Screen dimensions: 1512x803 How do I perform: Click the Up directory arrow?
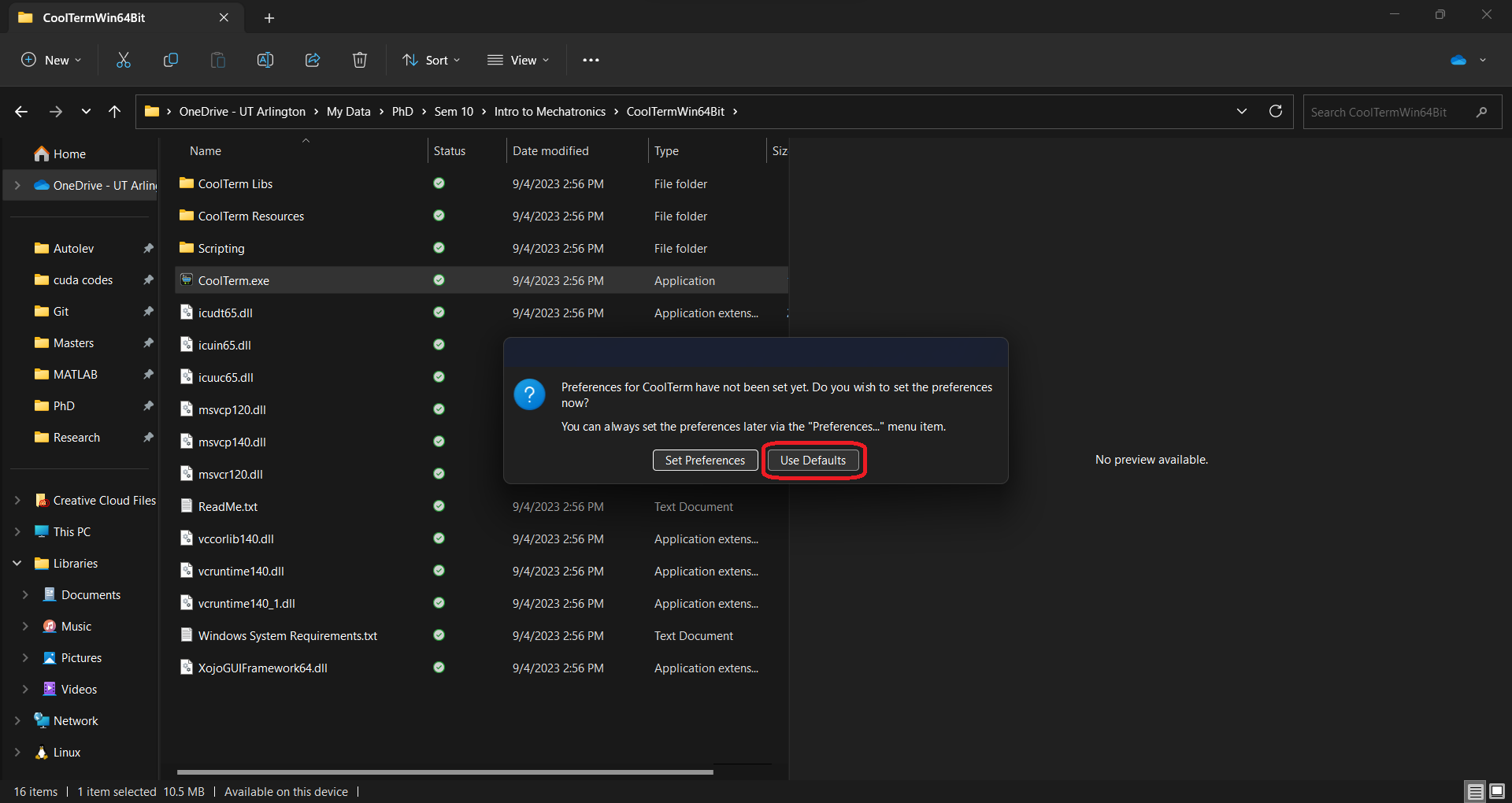(x=115, y=112)
